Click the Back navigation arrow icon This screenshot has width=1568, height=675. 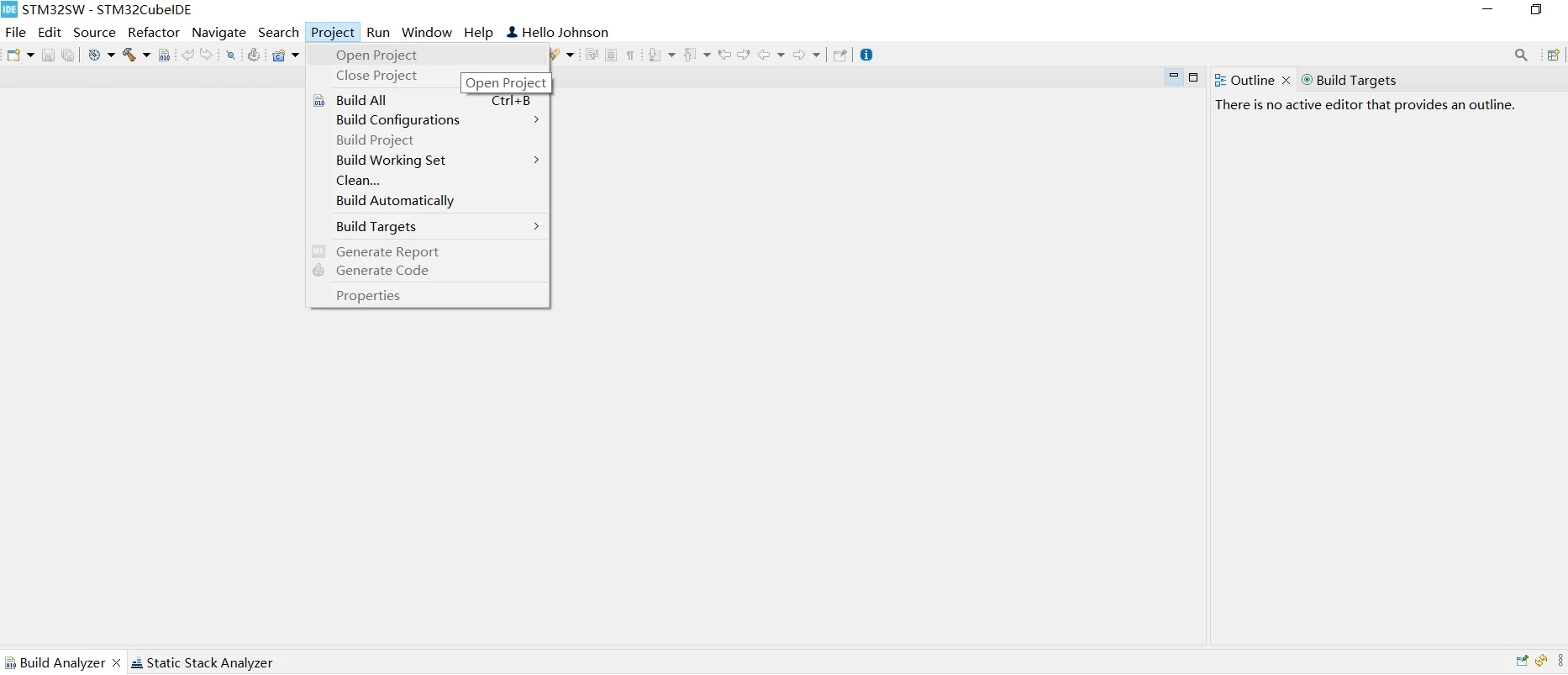click(764, 55)
